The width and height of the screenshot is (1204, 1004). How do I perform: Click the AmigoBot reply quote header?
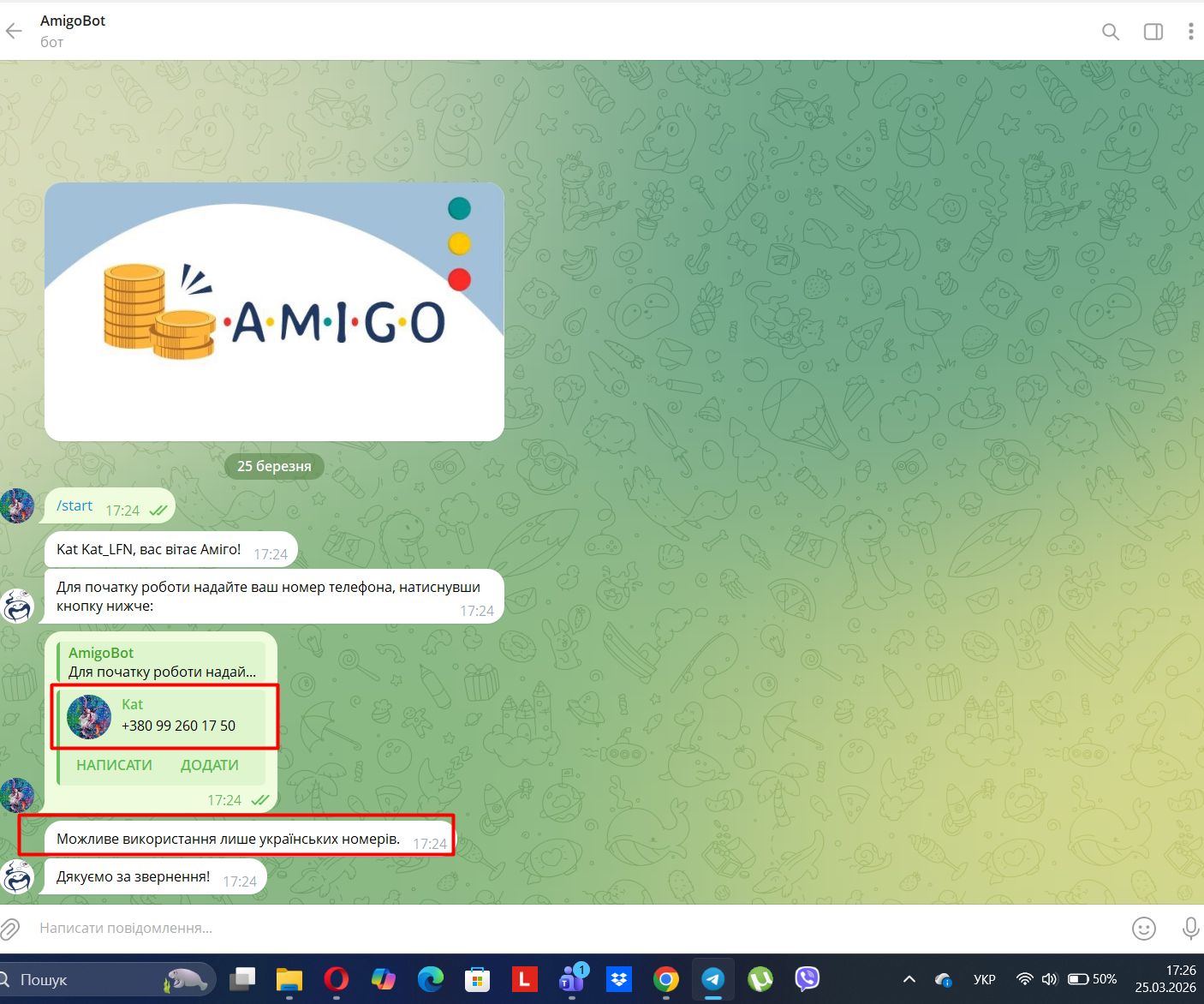click(161, 661)
